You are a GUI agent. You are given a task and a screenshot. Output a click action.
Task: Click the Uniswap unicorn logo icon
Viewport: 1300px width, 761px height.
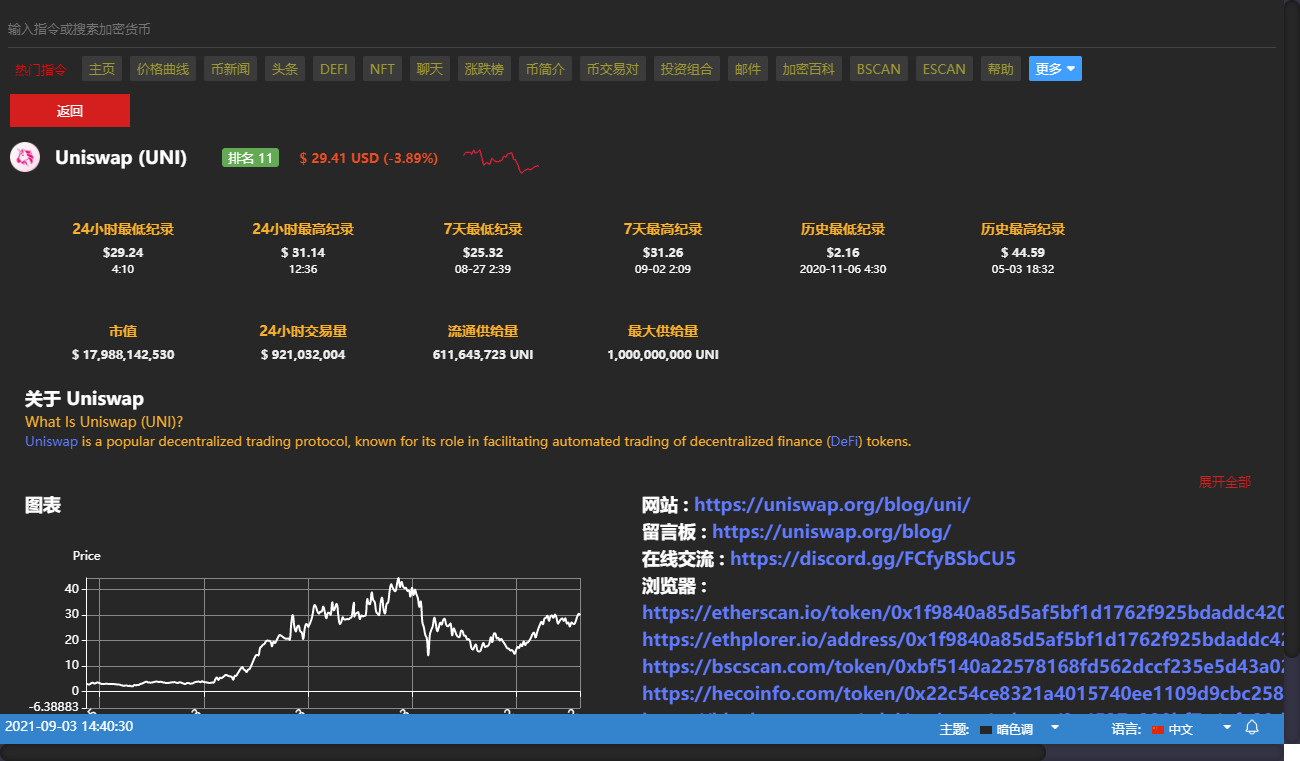coord(25,157)
